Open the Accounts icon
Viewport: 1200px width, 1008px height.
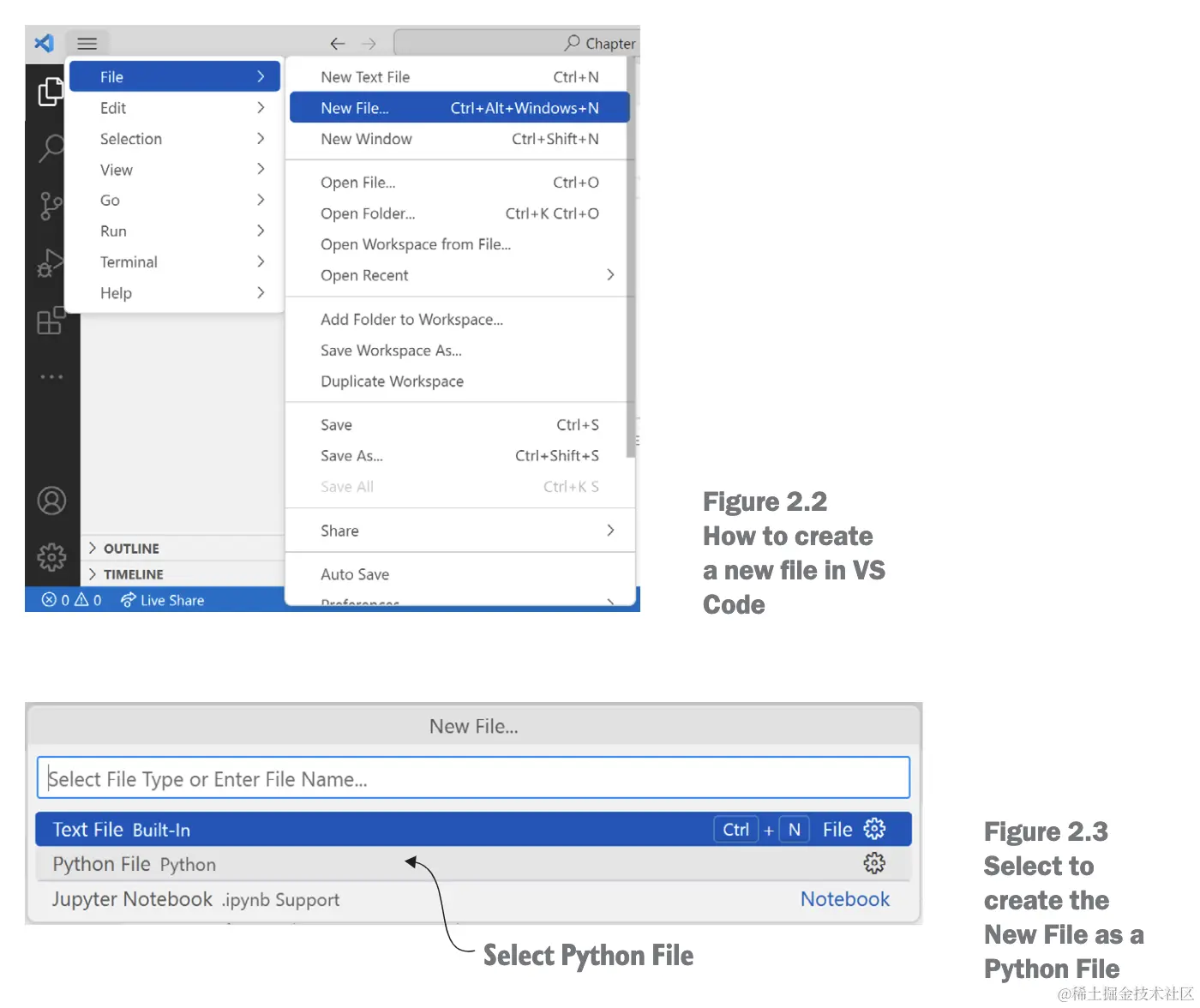click(51, 501)
